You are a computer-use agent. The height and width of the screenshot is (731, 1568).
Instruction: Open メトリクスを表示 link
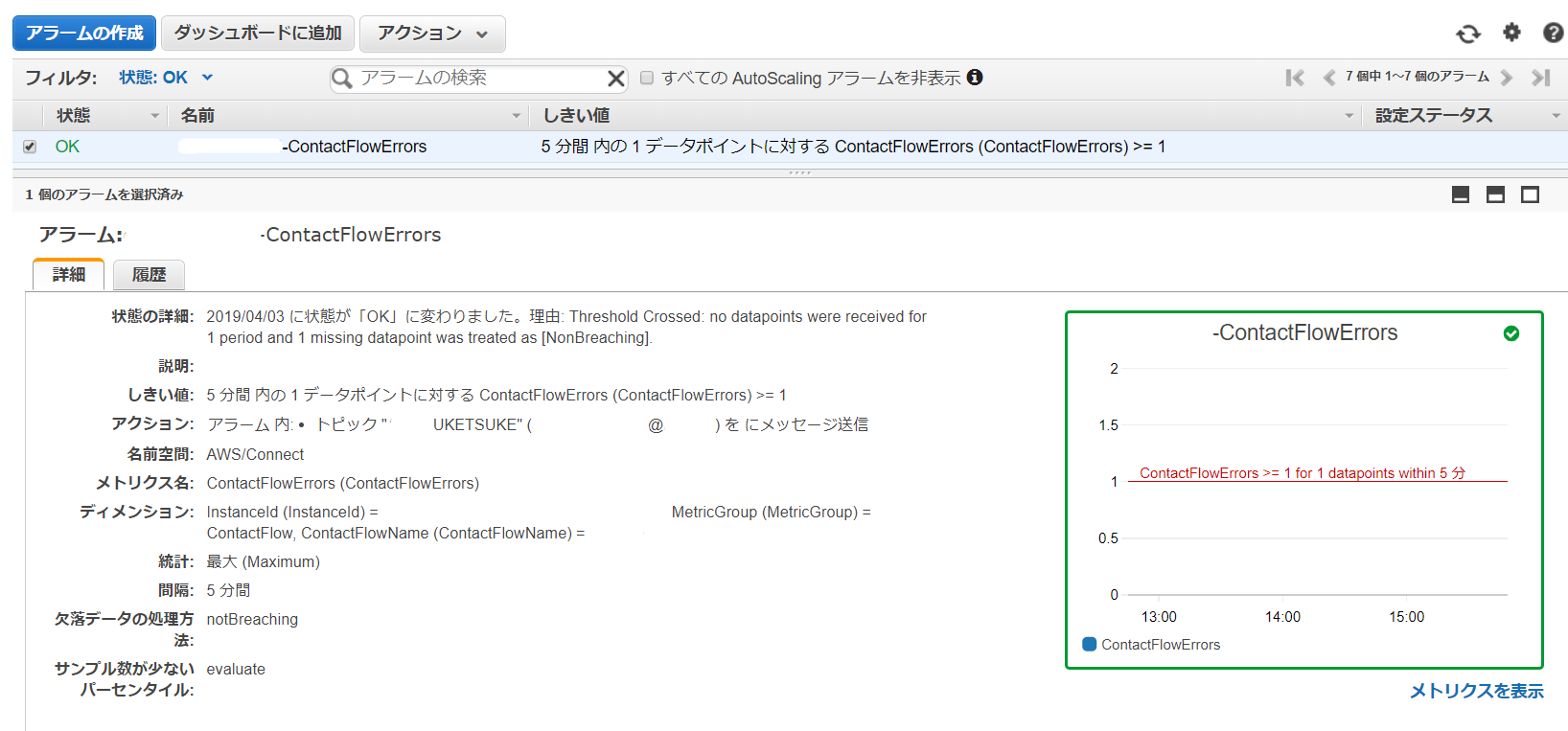coord(1476,691)
